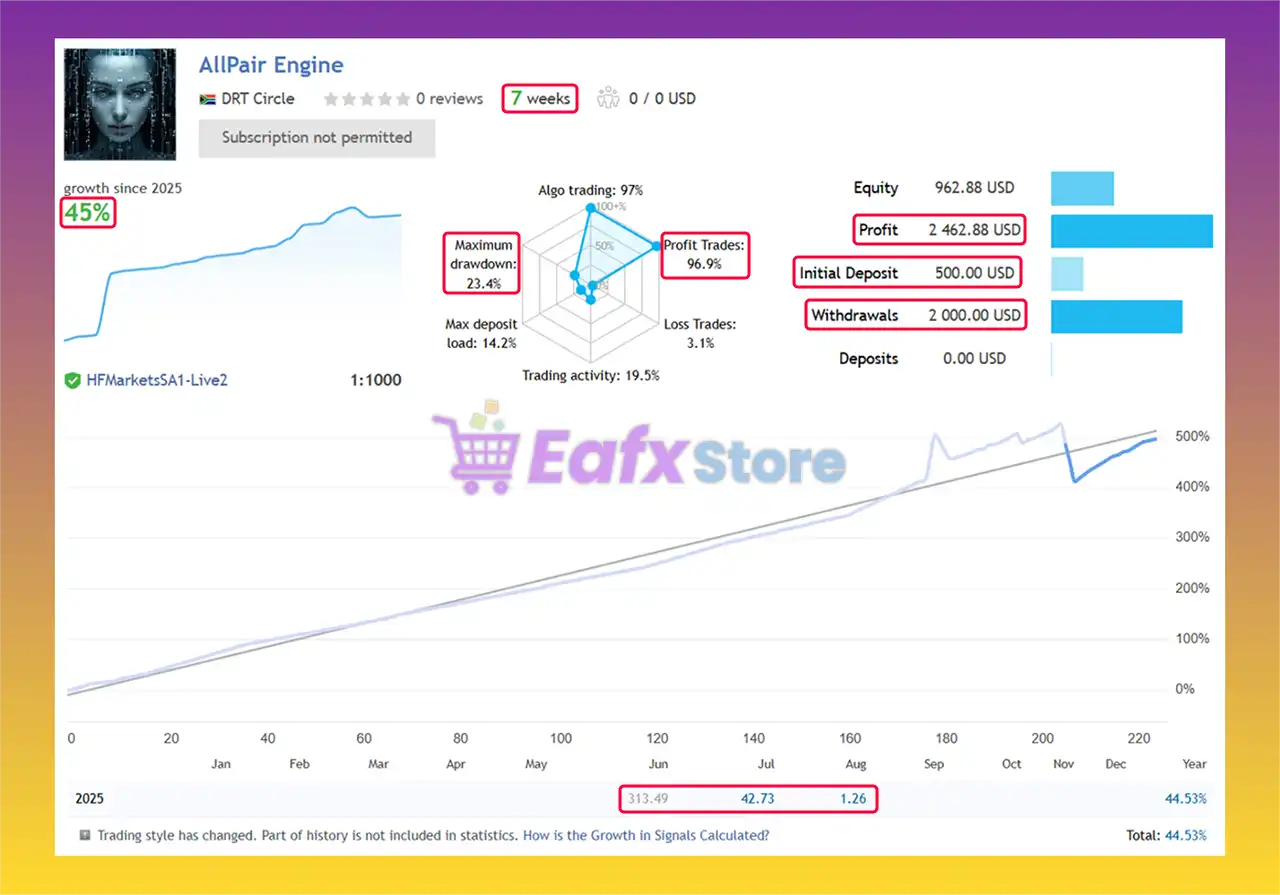The height and width of the screenshot is (895, 1280).
Task: Click the Maximum drawdown: 23.4% label
Action: pos(483,263)
